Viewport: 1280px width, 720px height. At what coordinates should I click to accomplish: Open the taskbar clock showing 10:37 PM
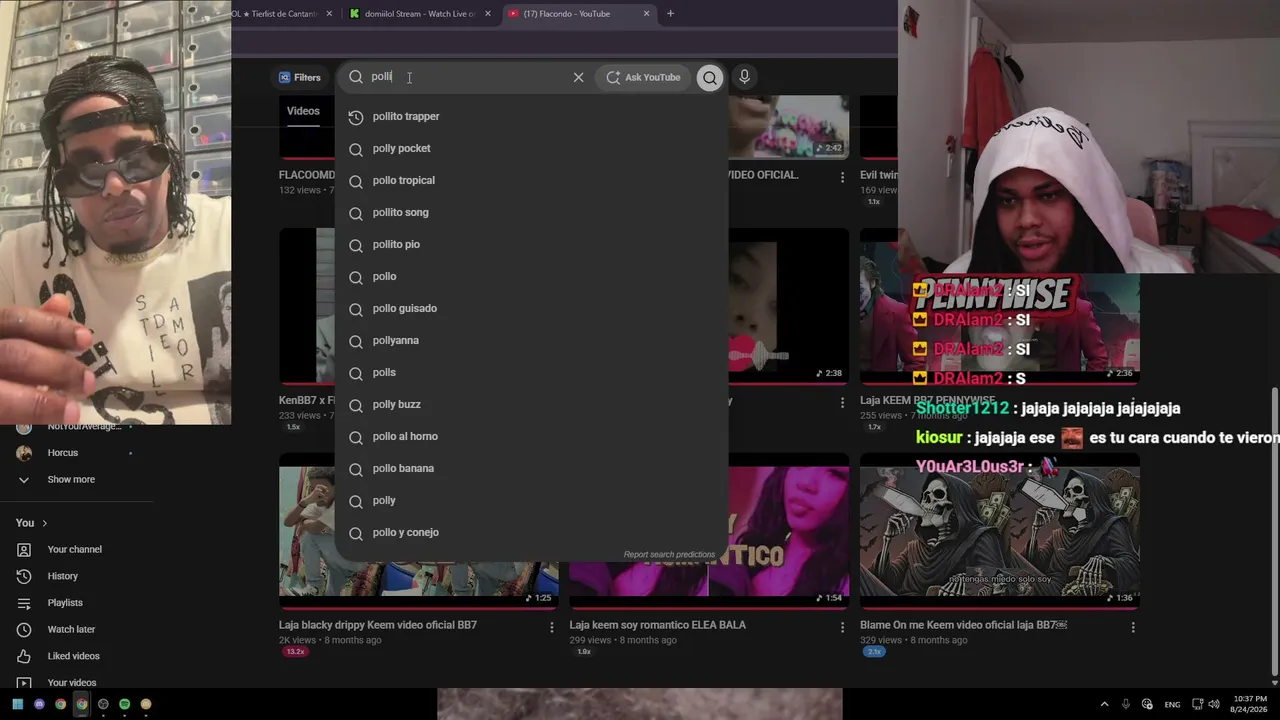pos(1248,704)
